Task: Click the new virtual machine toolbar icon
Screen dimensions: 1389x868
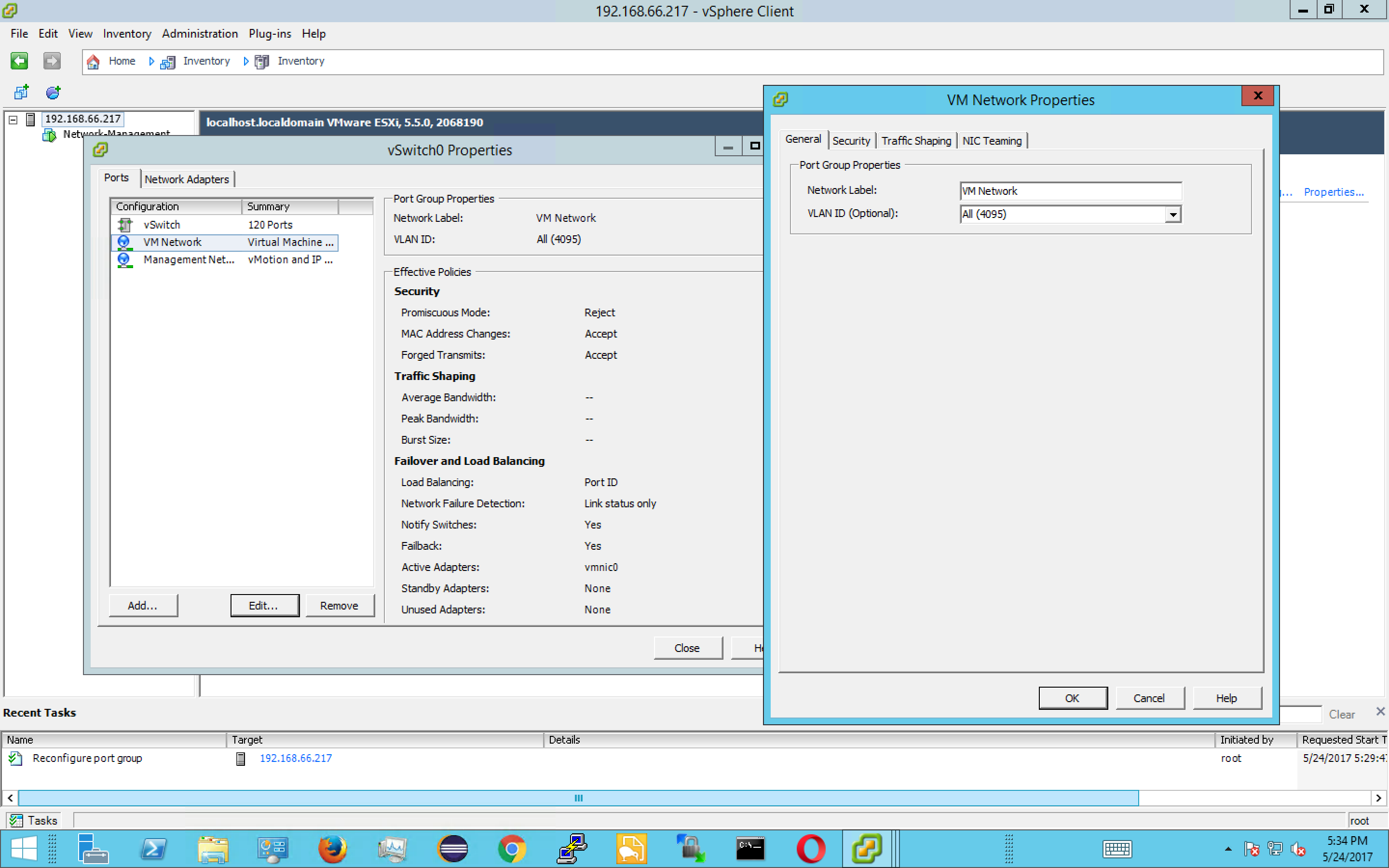Action: 21,92
